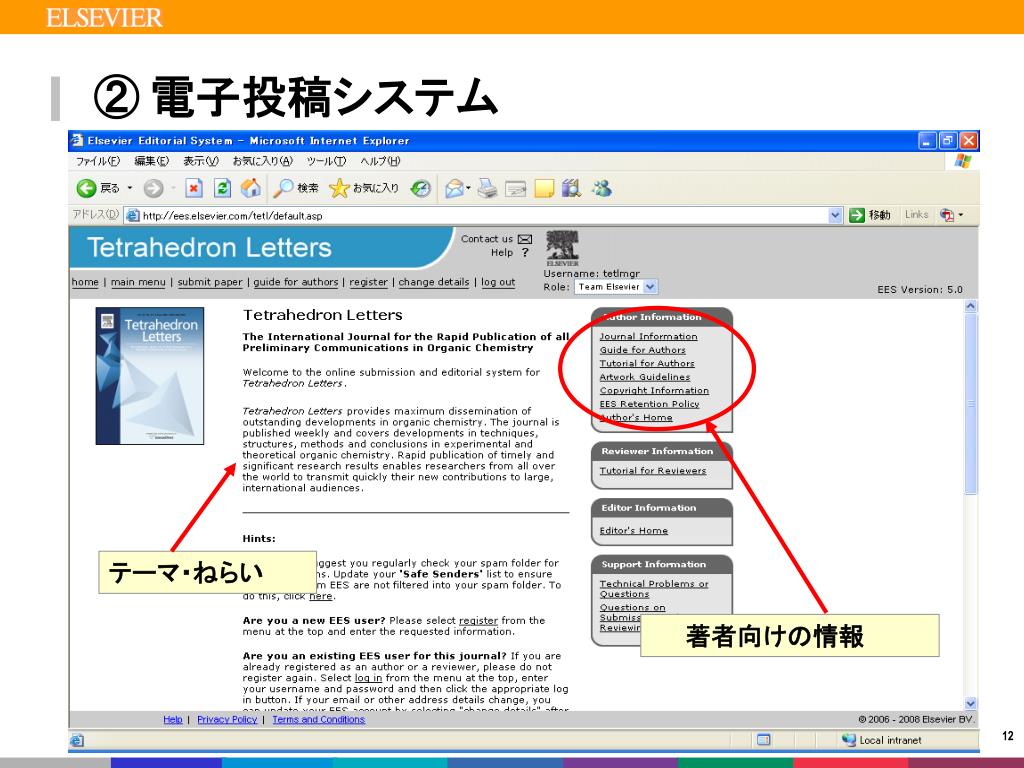The width and height of the screenshot is (1024, 768).
Task: Click the Help footer link
Action: click(172, 719)
